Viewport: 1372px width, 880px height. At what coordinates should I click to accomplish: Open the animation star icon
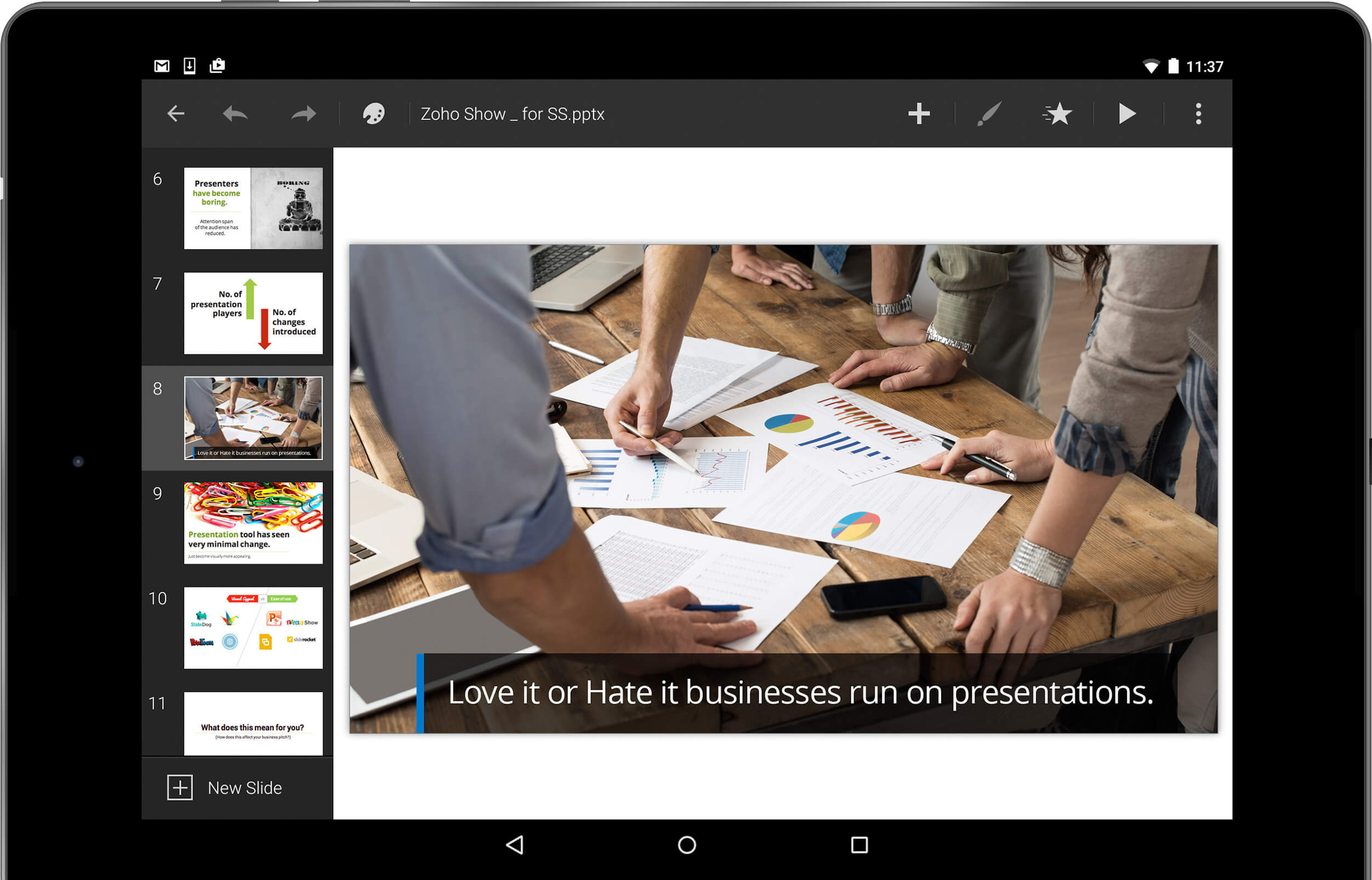(x=1057, y=114)
